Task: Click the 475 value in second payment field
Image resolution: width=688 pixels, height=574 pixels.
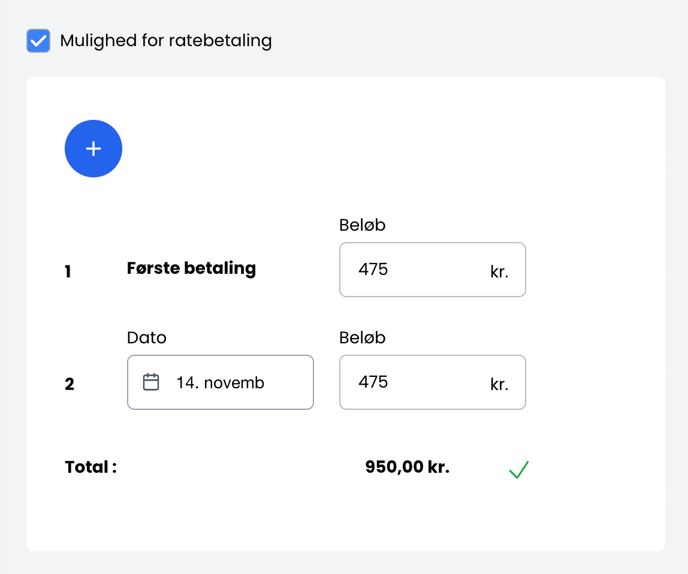Action: coord(373,382)
